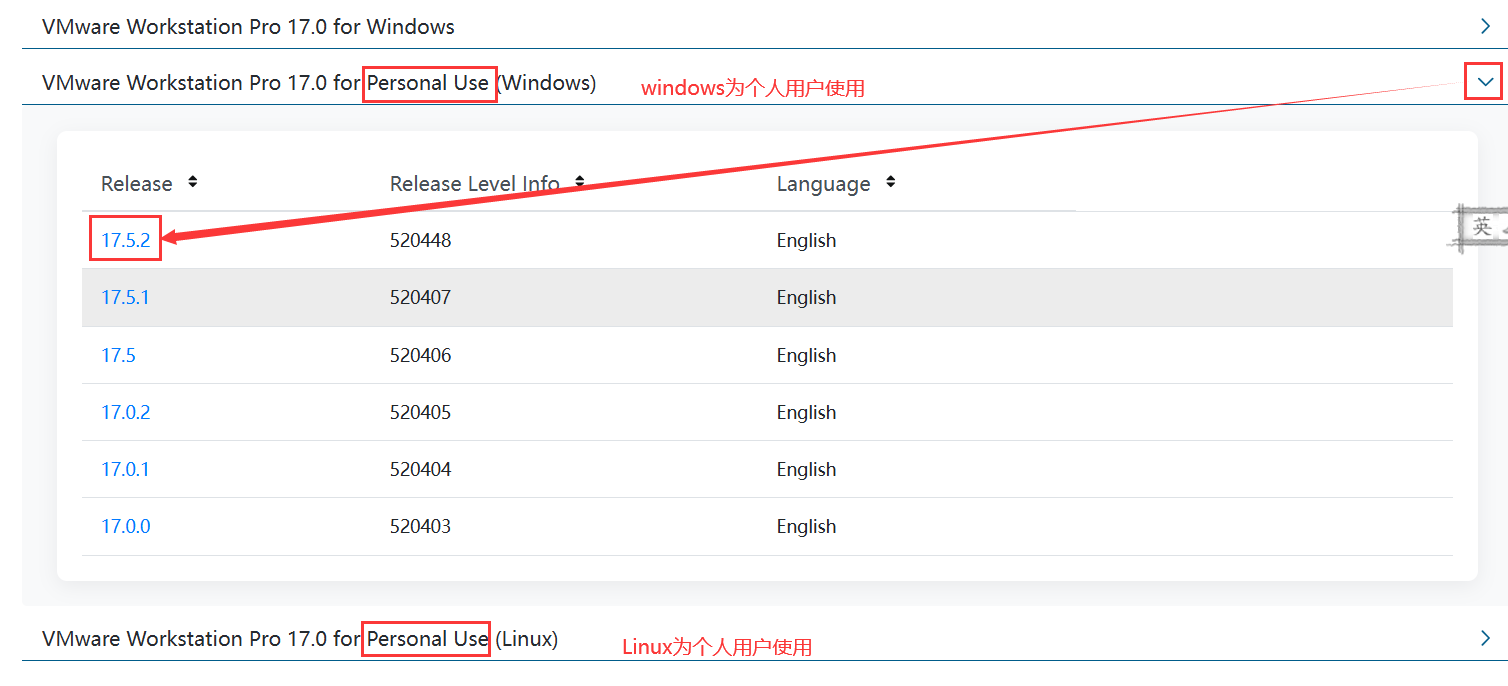The image size is (1508, 686).
Task: Click English in the 17.0.0 row
Action: [806, 526]
